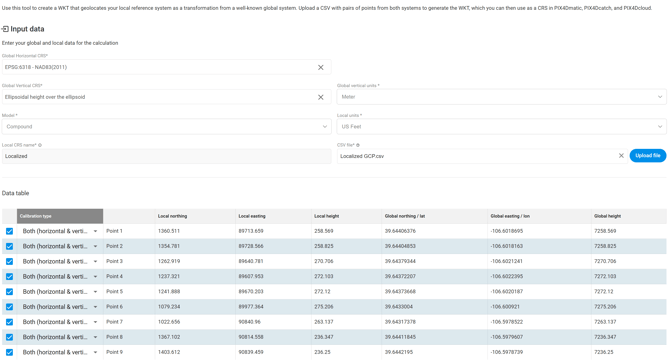The image size is (670, 362).
Task: Select Point 7 local easting 90840.96
Action: (250, 322)
